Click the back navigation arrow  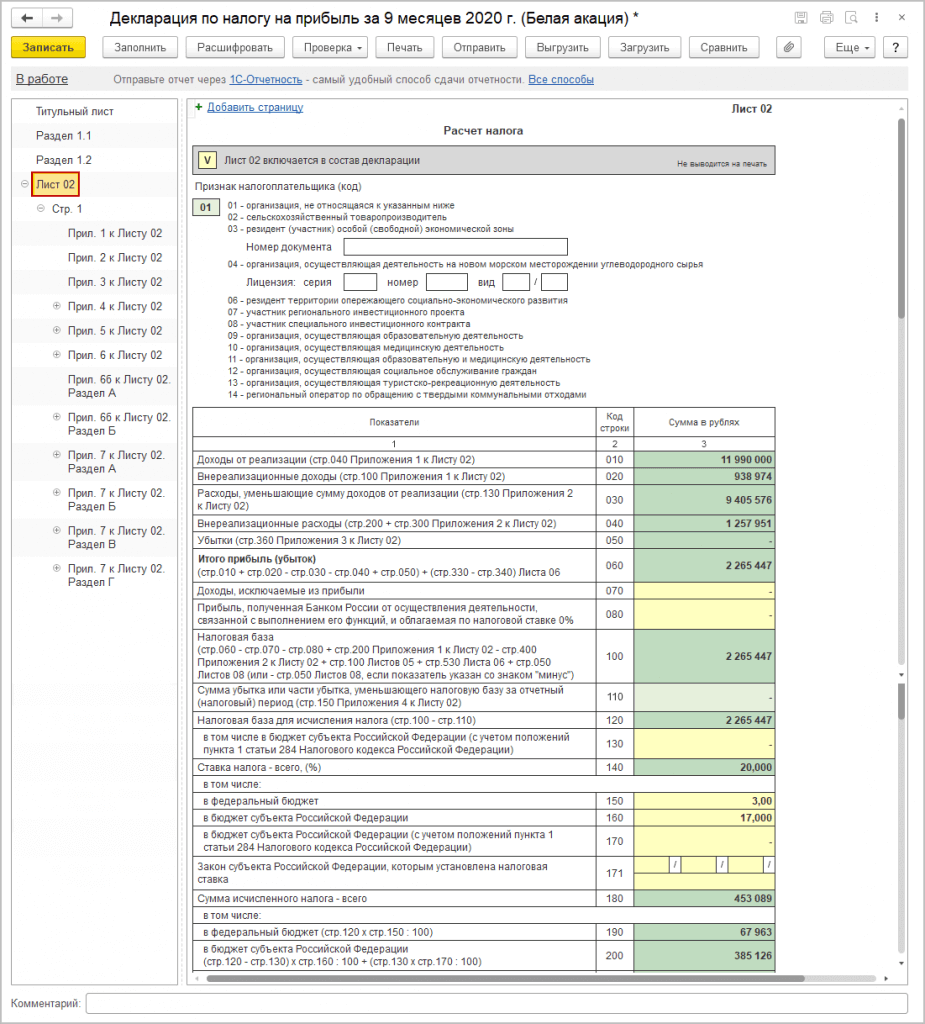pos(29,18)
